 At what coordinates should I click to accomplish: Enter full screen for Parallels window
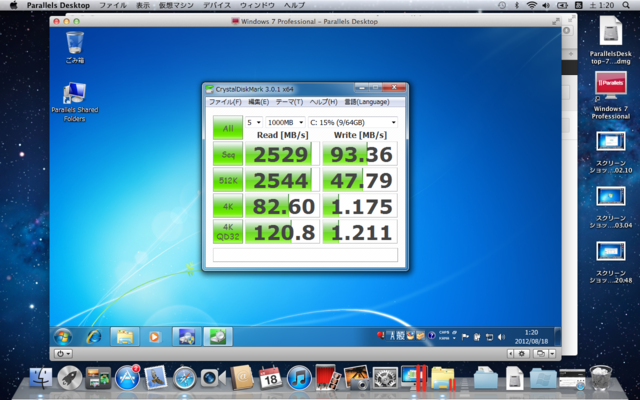click(x=556, y=21)
